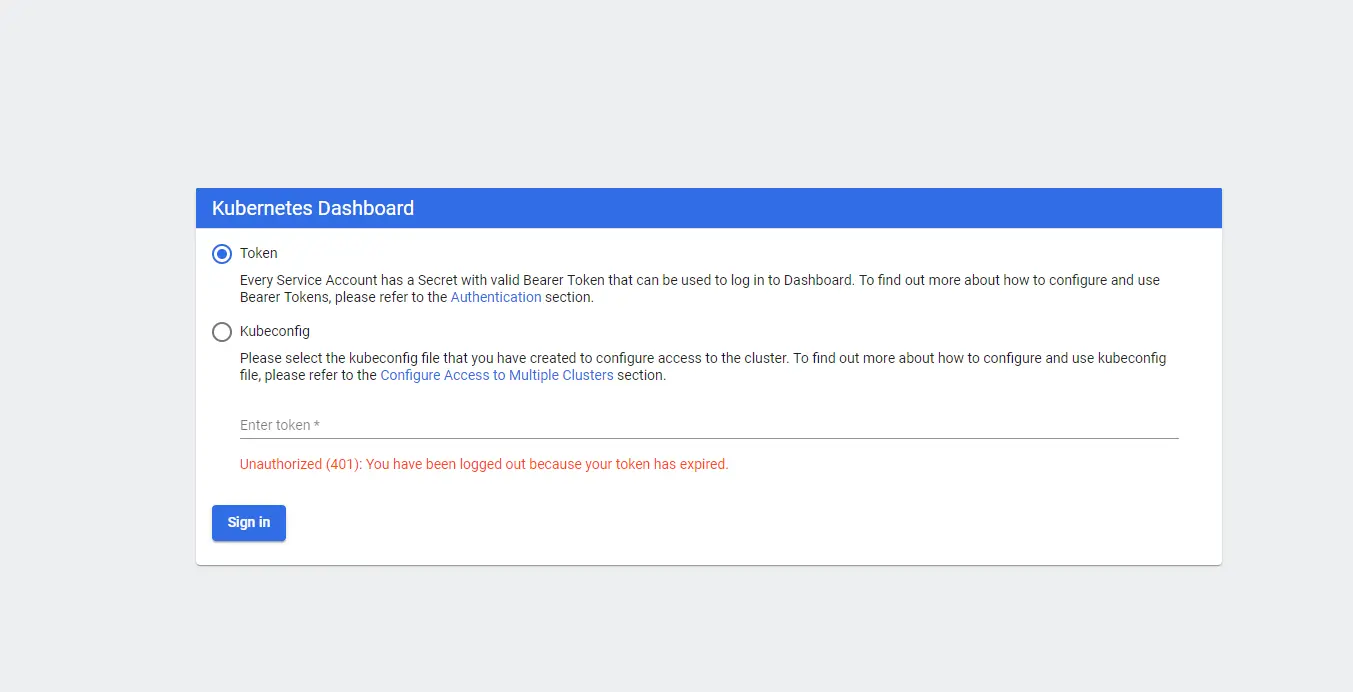The width and height of the screenshot is (1353, 692).
Task: Click the Unauthorized (401) error message
Action: point(484,464)
